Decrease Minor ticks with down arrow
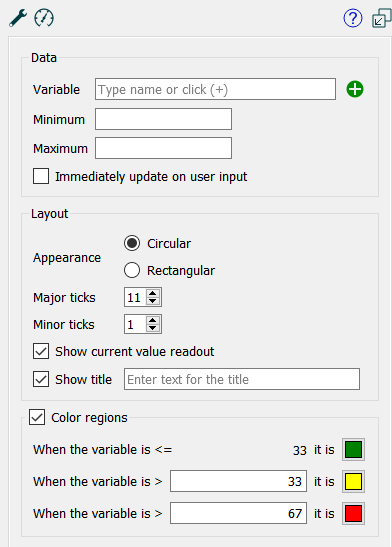The height and width of the screenshot is (547, 392). (152, 328)
